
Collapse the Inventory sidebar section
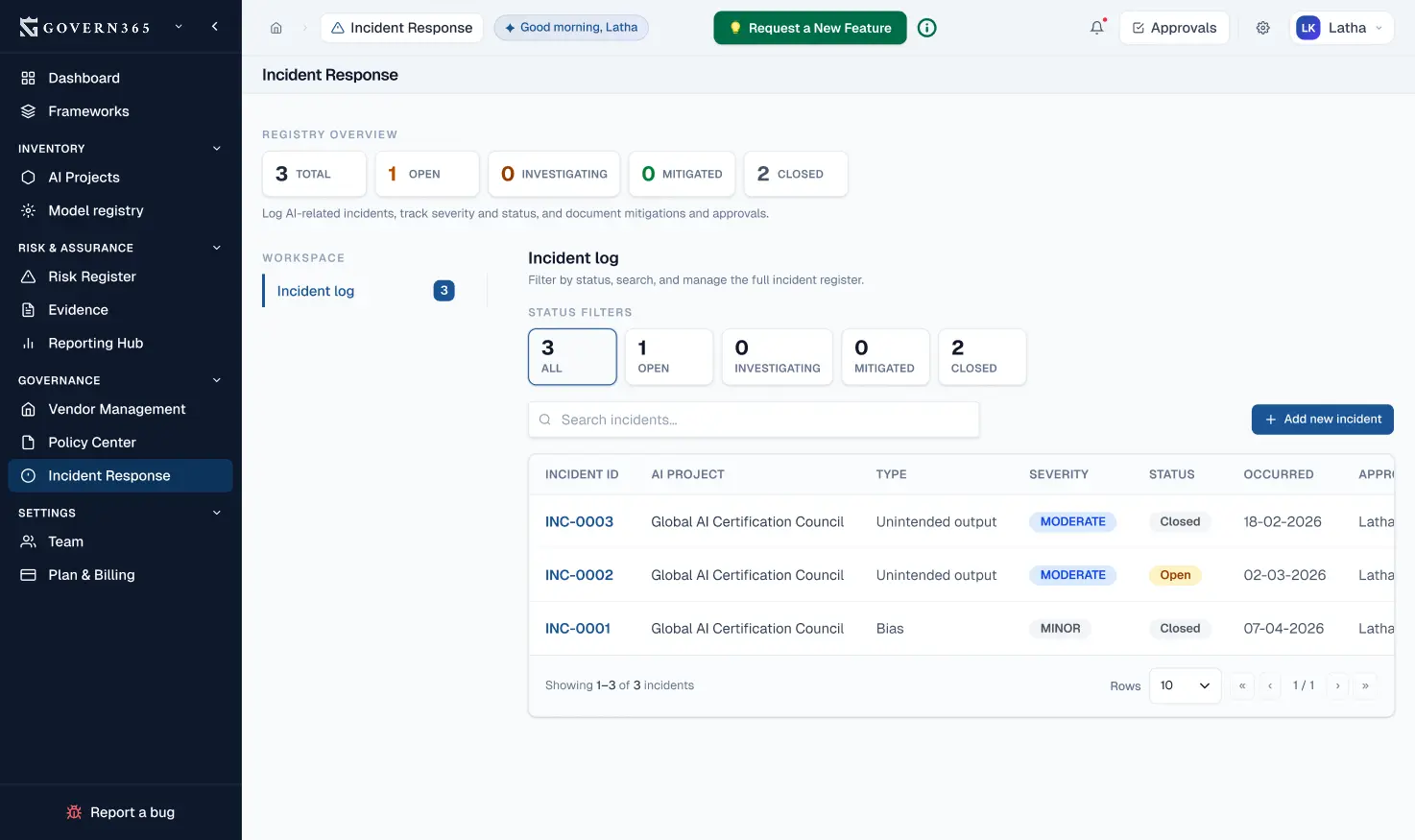click(216, 149)
